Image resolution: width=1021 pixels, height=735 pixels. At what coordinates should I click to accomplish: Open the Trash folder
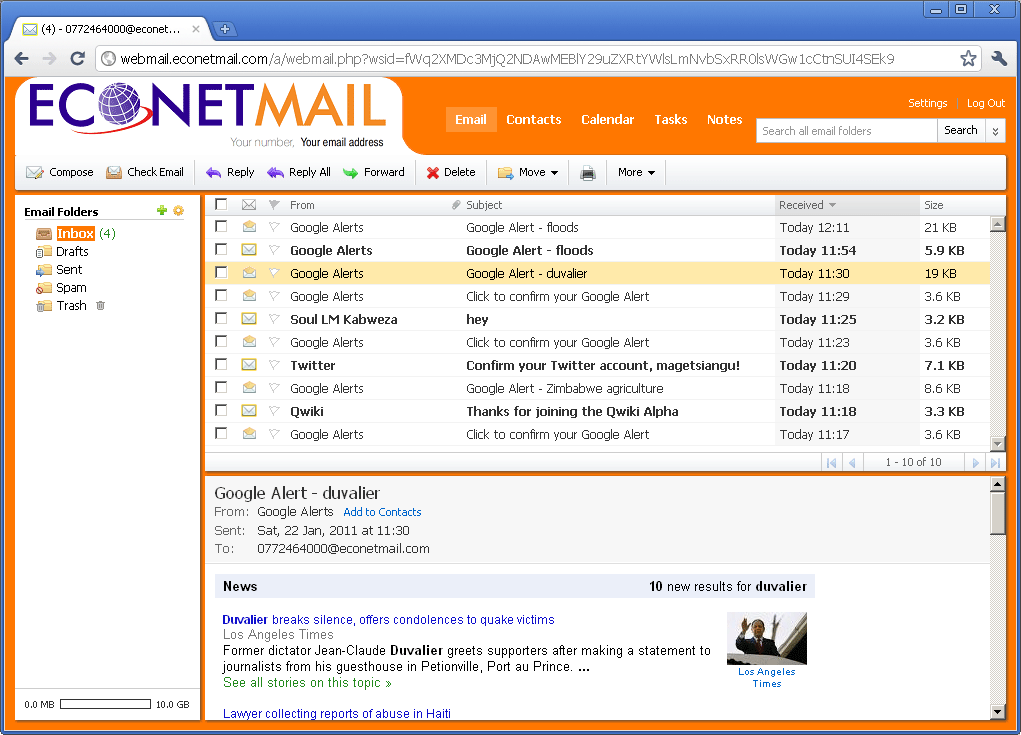72,306
